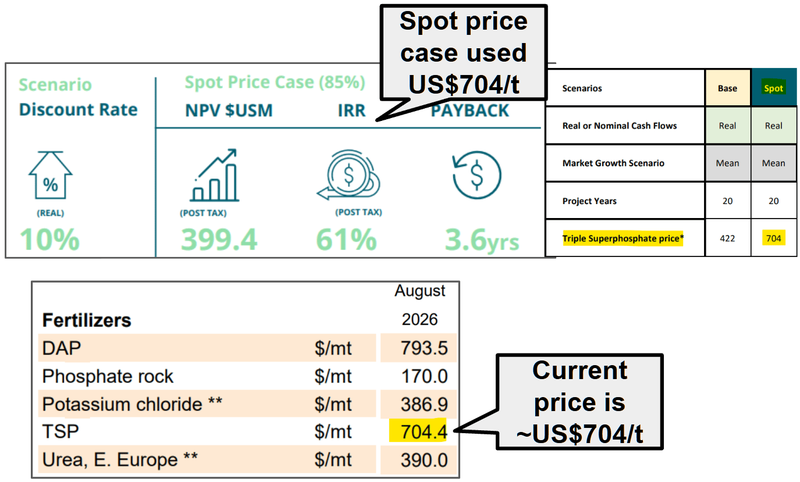This screenshot has width=800, height=482.
Task: Click the Fertilizers table heading
Action: pos(87,320)
